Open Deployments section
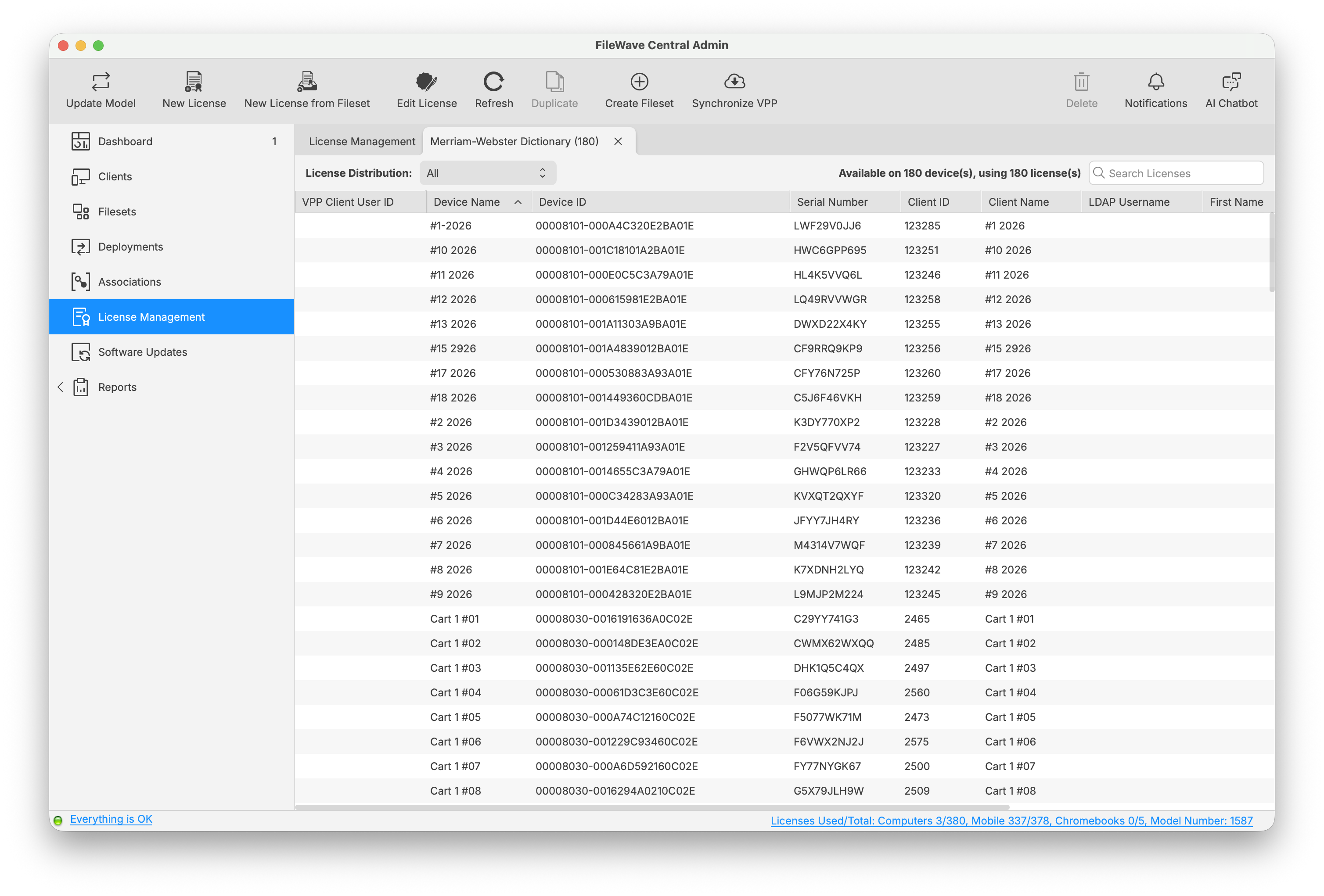This screenshot has height=896, width=1324. pos(172,247)
